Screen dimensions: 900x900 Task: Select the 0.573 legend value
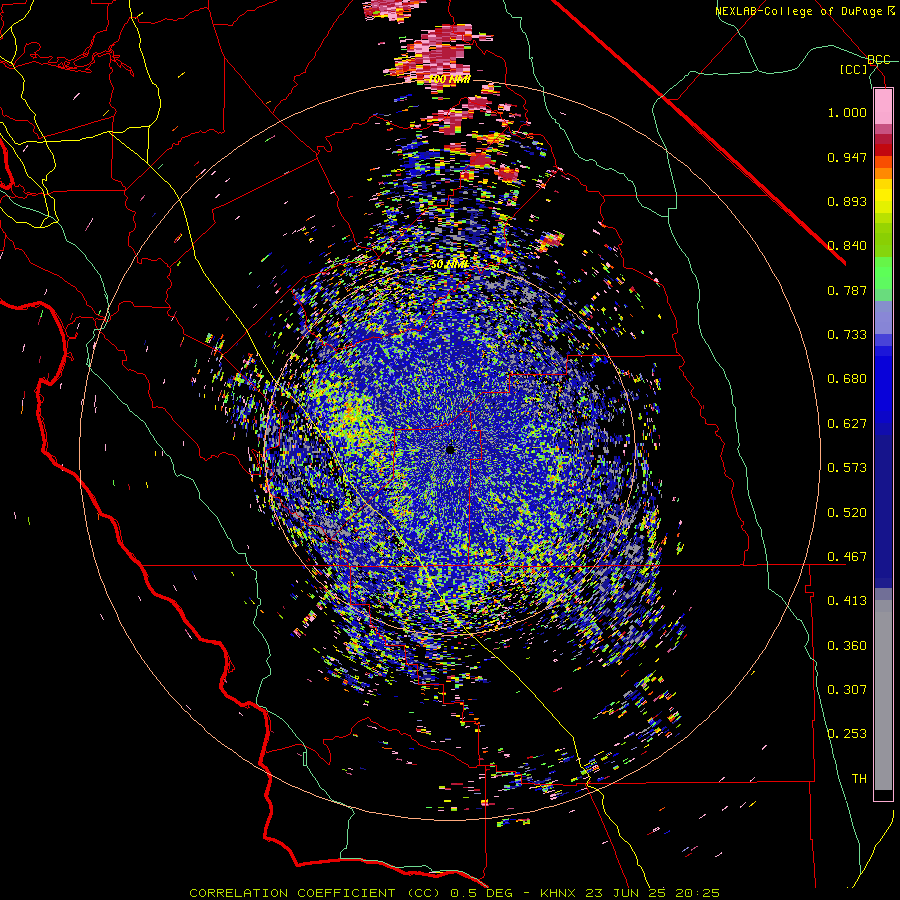[847, 468]
